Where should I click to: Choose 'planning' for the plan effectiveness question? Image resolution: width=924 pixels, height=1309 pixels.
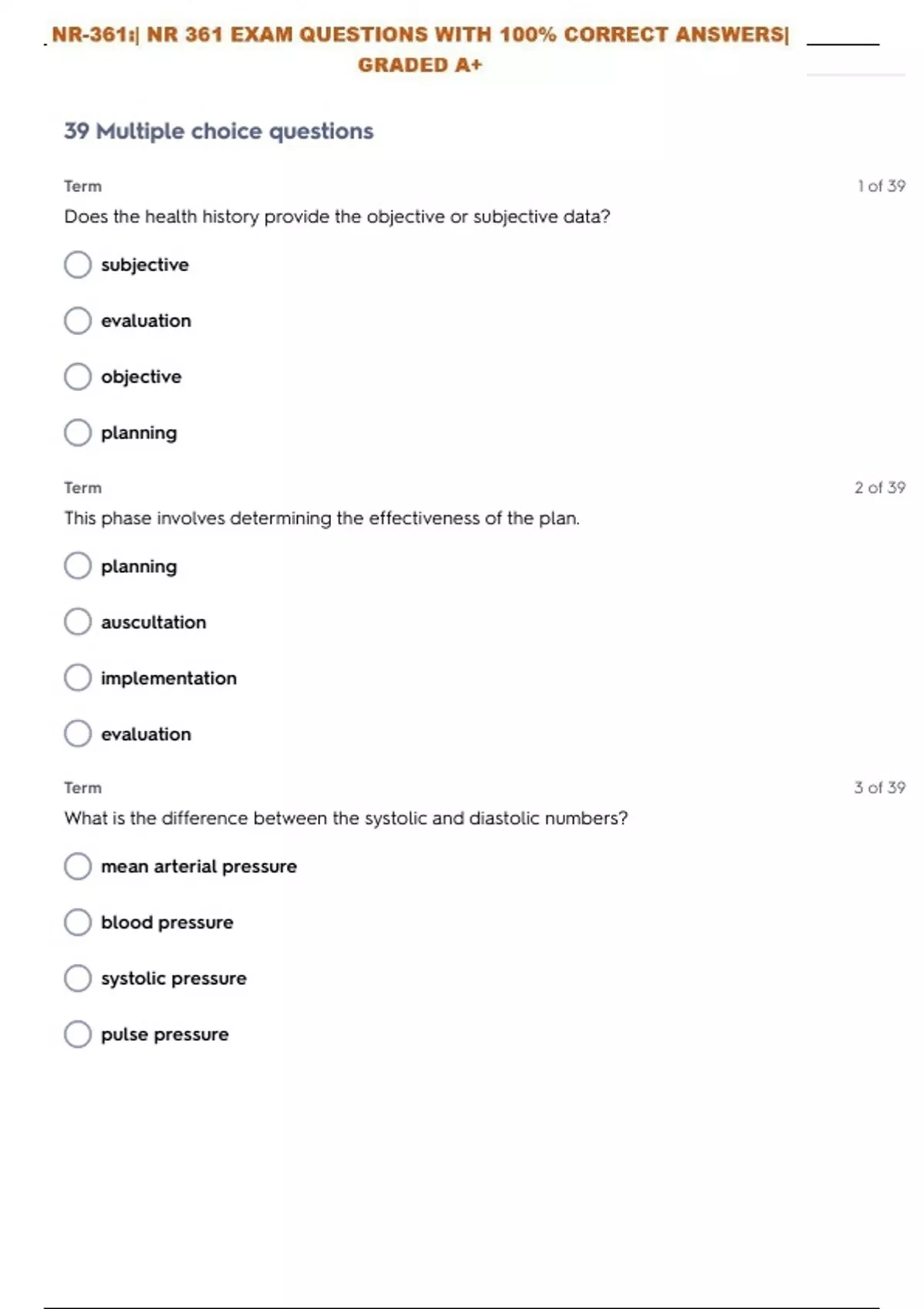click(x=78, y=566)
